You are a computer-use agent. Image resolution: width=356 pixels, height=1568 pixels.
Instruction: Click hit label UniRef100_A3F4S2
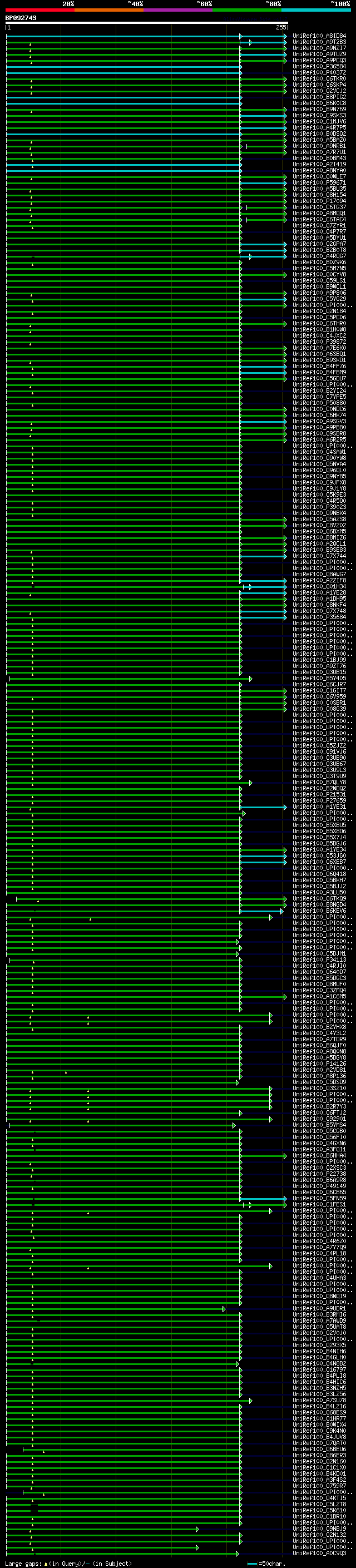[319, 1480]
